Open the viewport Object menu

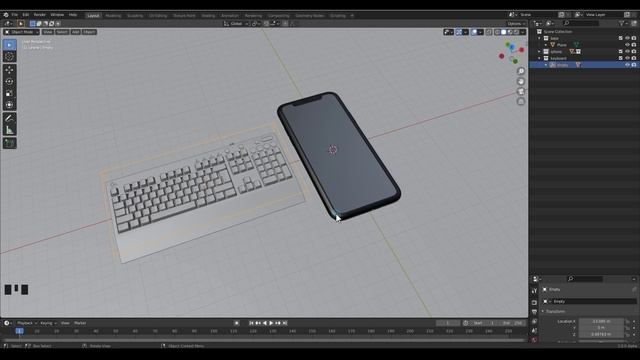coord(89,32)
